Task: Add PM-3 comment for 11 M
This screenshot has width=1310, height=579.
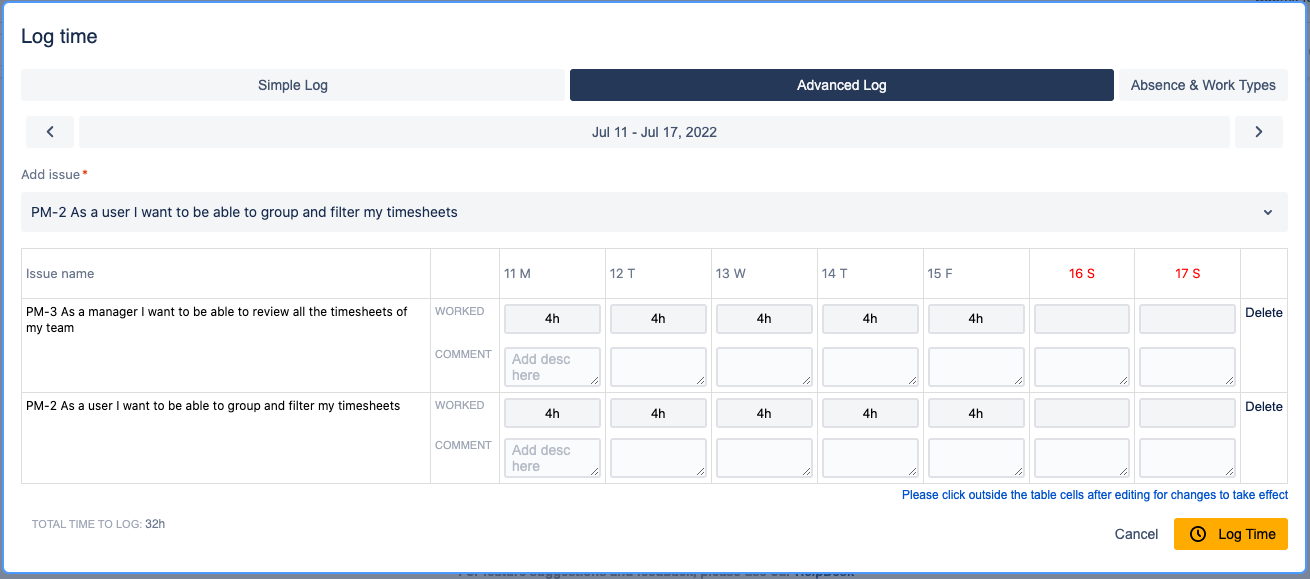Action: tap(552, 367)
